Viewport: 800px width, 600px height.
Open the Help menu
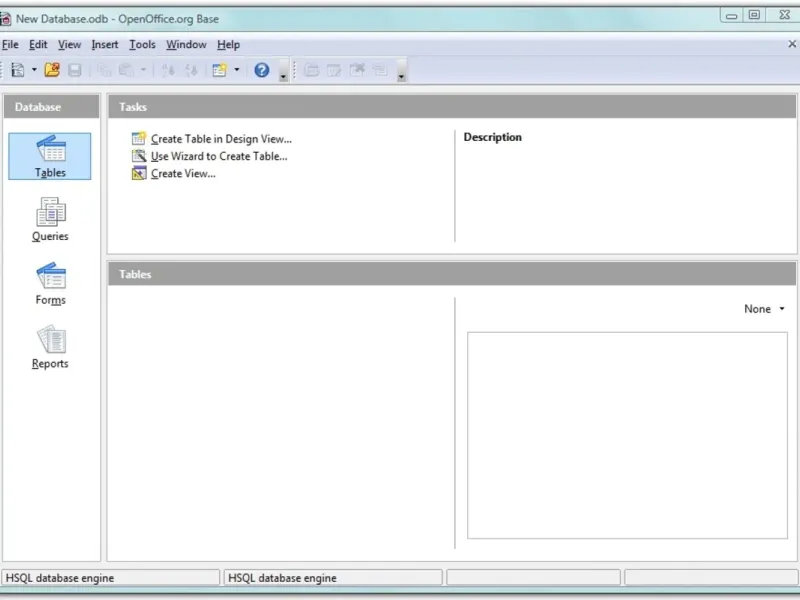point(229,45)
